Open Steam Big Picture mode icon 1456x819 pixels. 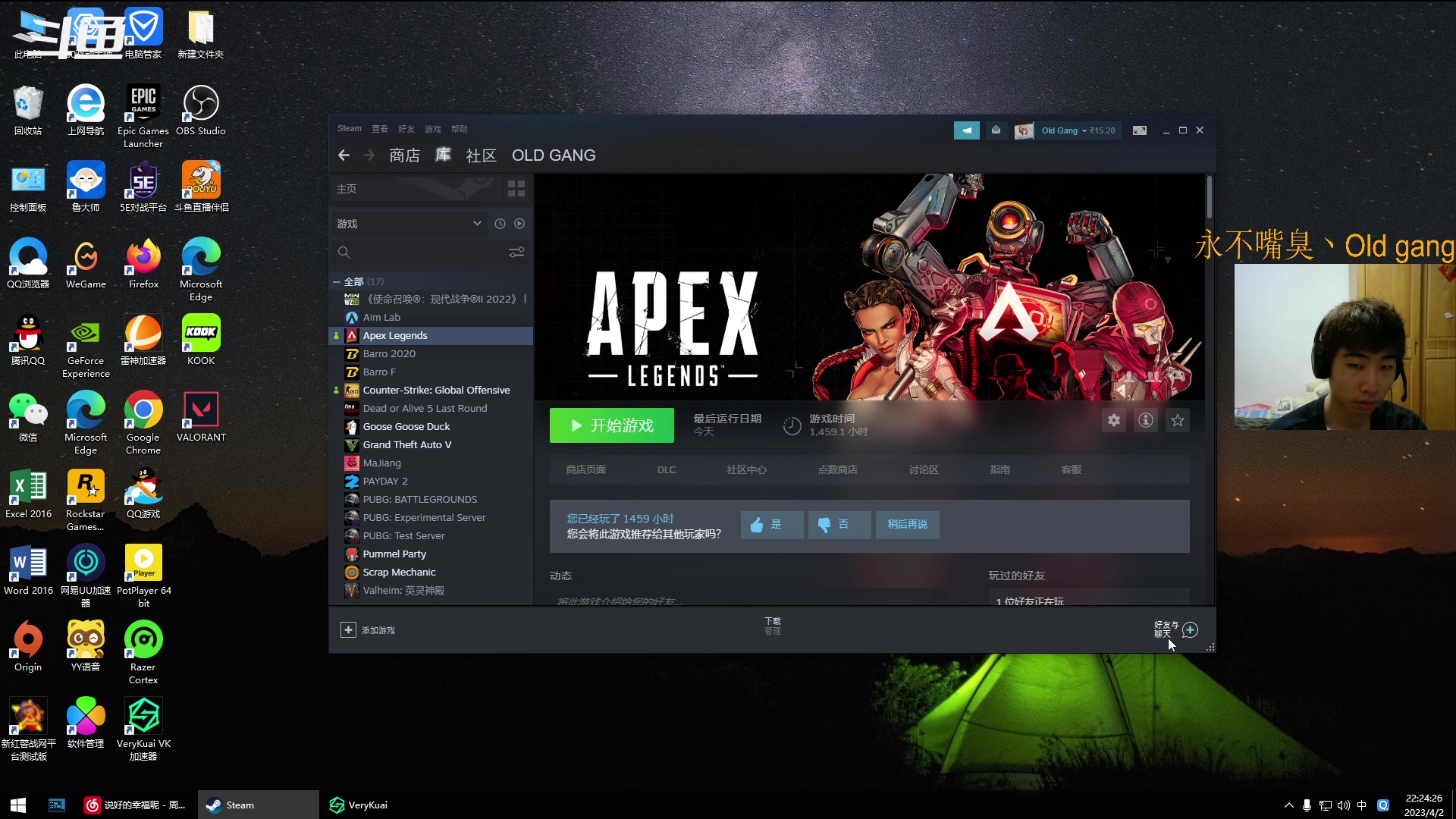[x=1139, y=130]
